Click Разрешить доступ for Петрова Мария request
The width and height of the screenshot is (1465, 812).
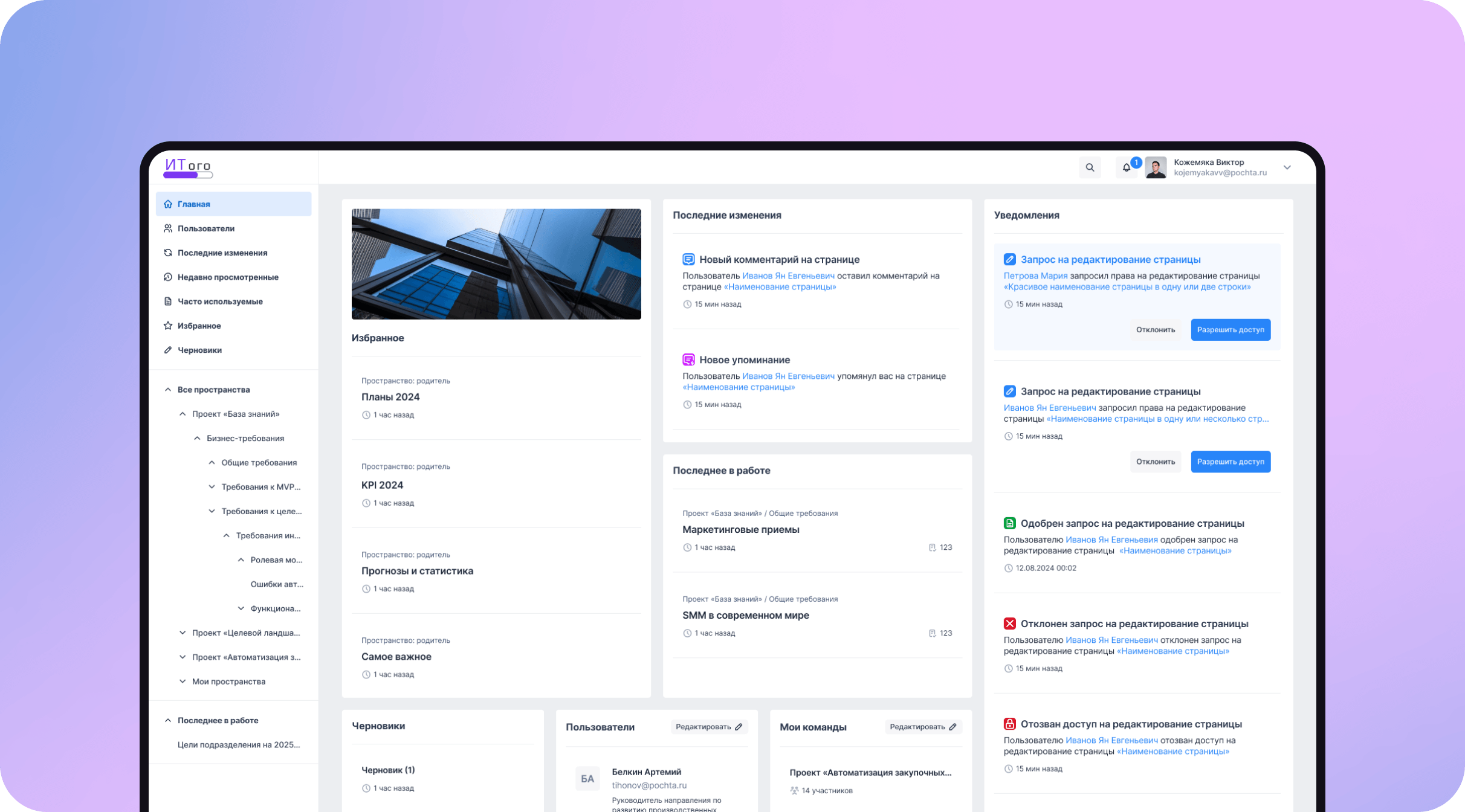(x=1230, y=330)
